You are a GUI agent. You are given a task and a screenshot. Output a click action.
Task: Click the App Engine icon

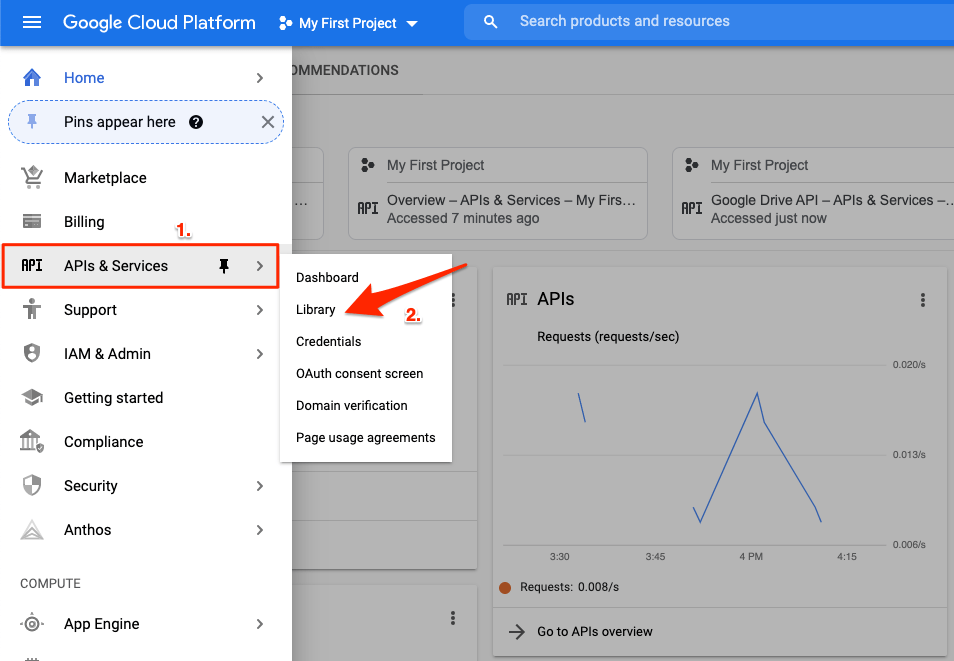32,623
